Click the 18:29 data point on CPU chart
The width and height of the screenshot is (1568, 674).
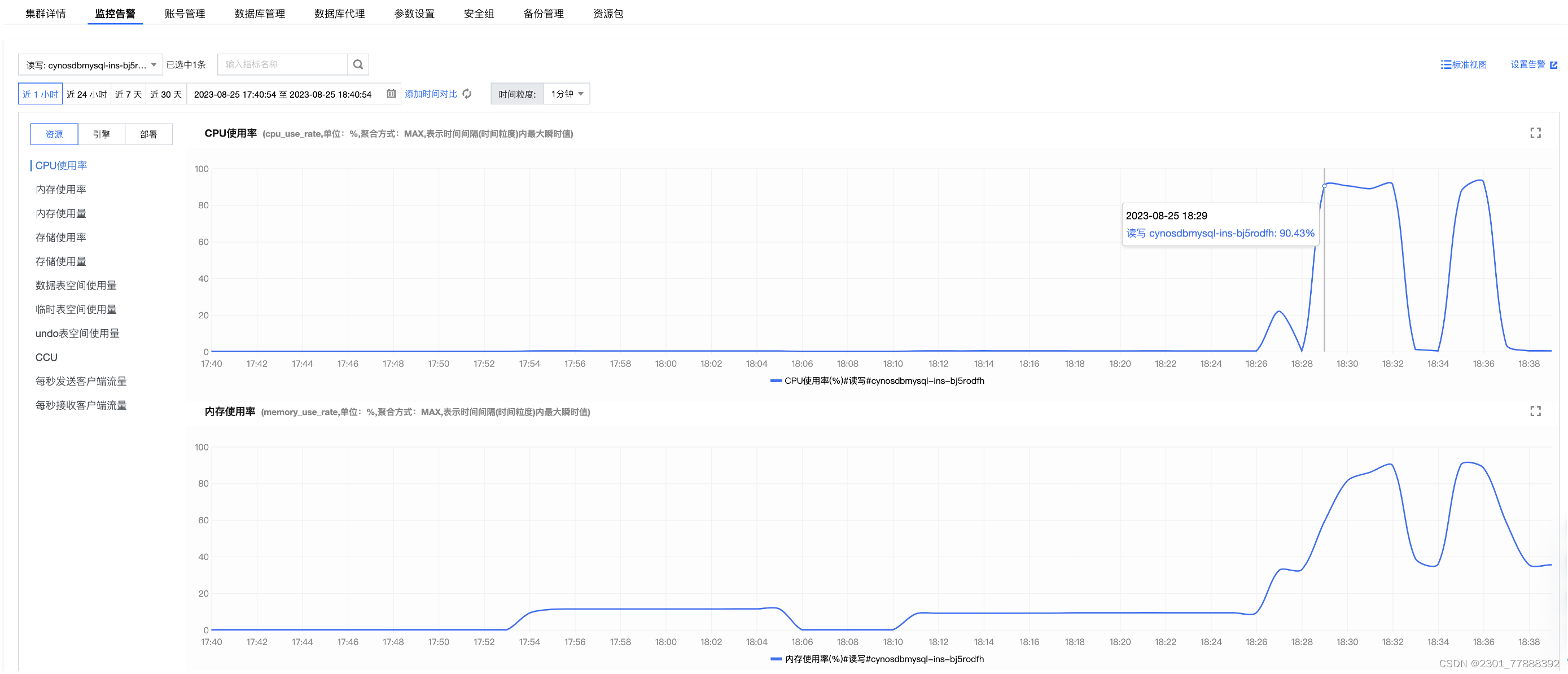click(1325, 186)
